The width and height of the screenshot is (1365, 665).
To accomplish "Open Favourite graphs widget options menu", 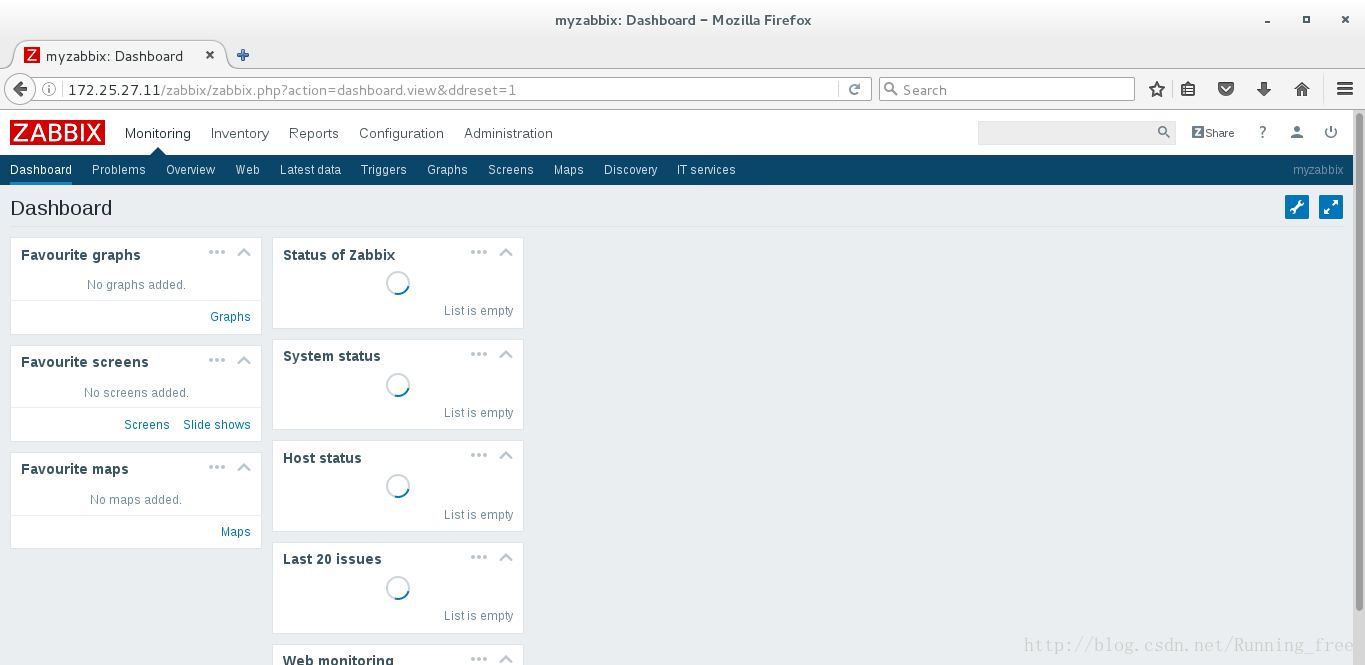I will click(x=217, y=252).
